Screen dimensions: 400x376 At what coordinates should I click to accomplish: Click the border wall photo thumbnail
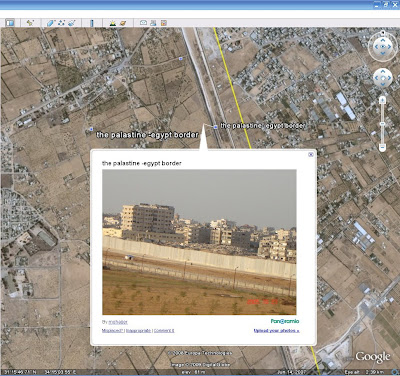pos(199,242)
